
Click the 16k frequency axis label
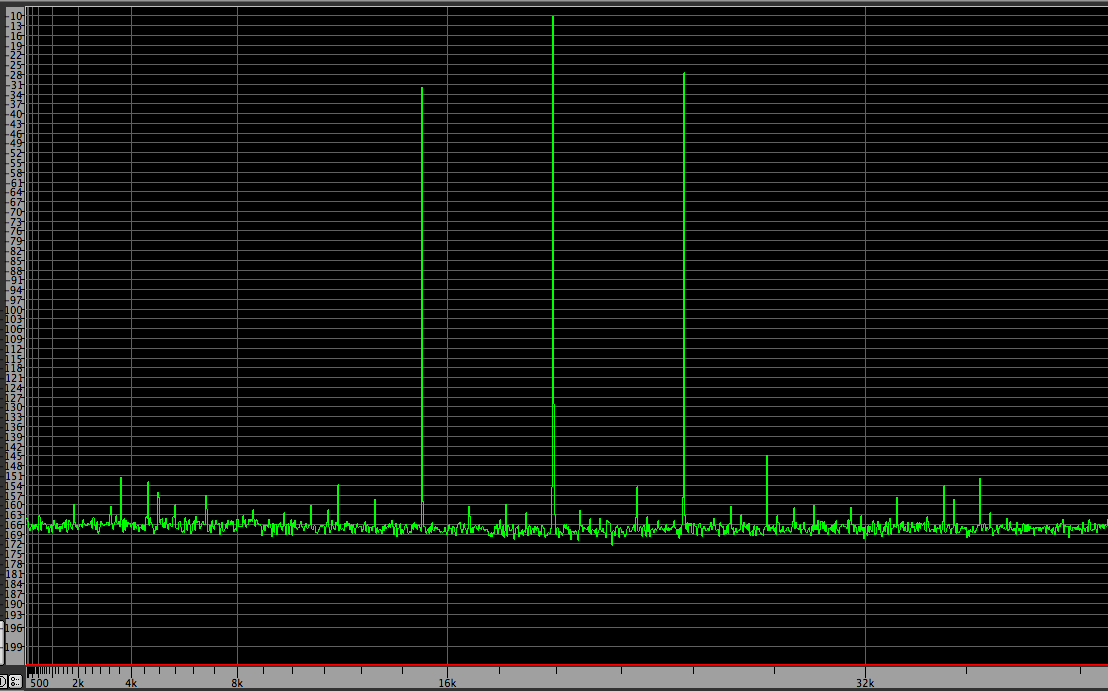click(447, 683)
